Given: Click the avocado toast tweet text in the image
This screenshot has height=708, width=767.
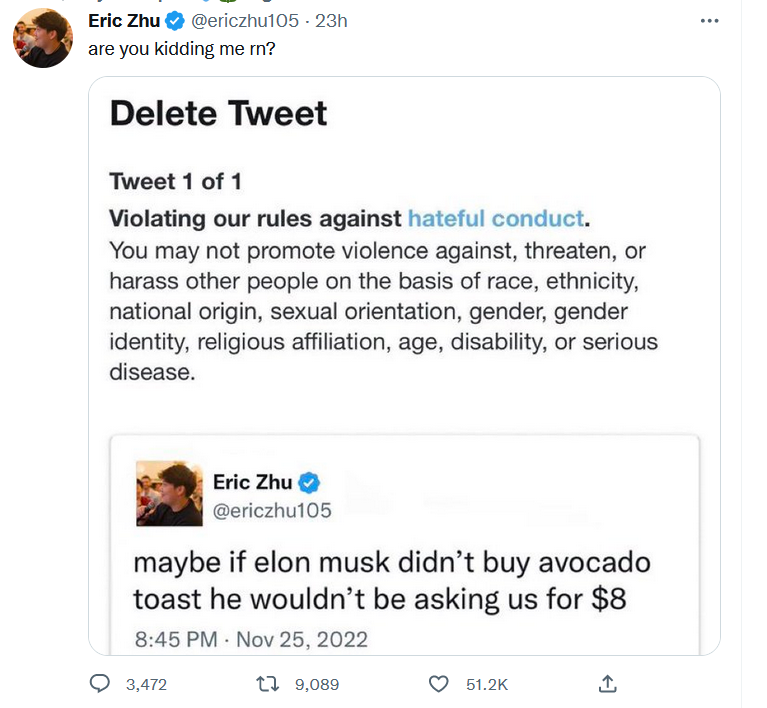Looking at the screenshot, I should coord(390,580).
